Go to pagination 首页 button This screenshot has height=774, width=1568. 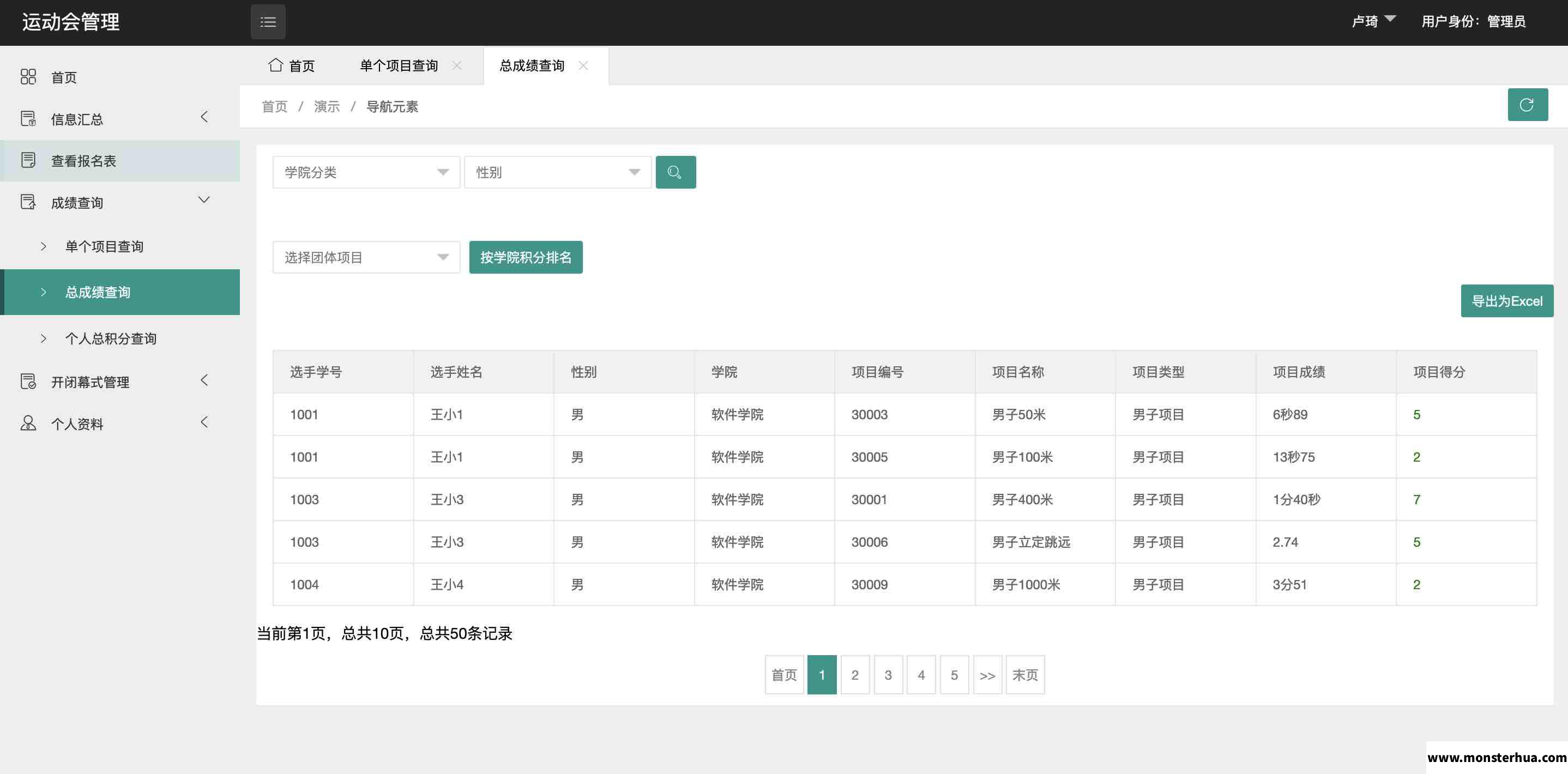(784, 674)
